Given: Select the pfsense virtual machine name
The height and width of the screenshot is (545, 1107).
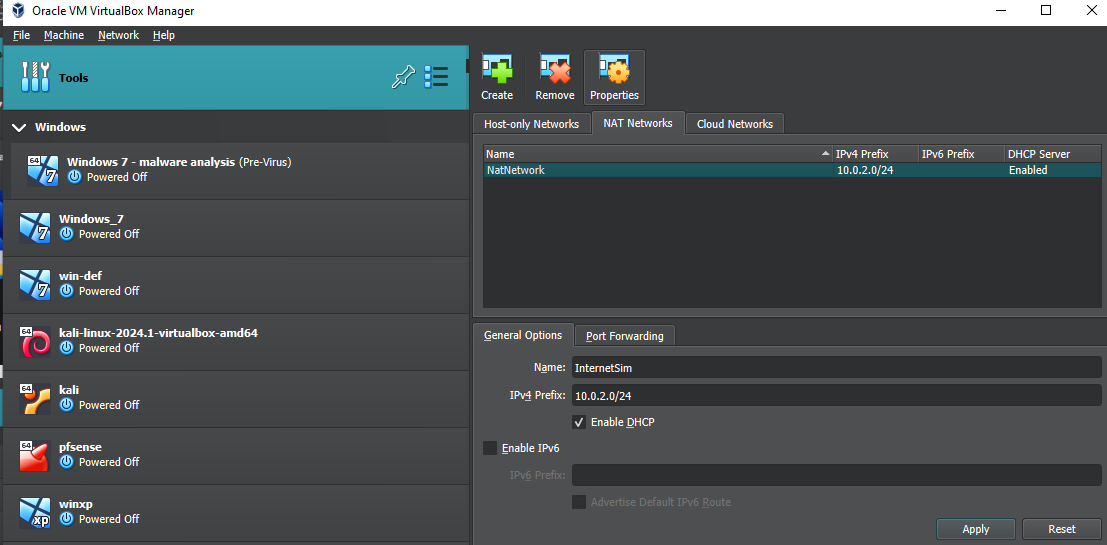Looking at the screenshot, I should pyautogui.click(x=80, y=447).
